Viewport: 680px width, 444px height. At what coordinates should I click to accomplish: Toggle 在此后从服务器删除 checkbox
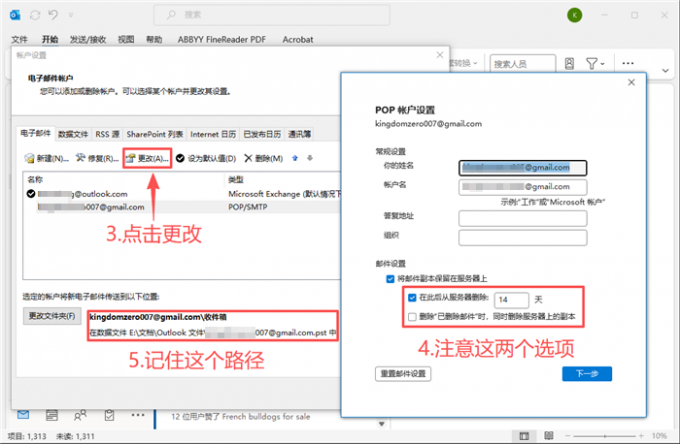pos(412,297)
